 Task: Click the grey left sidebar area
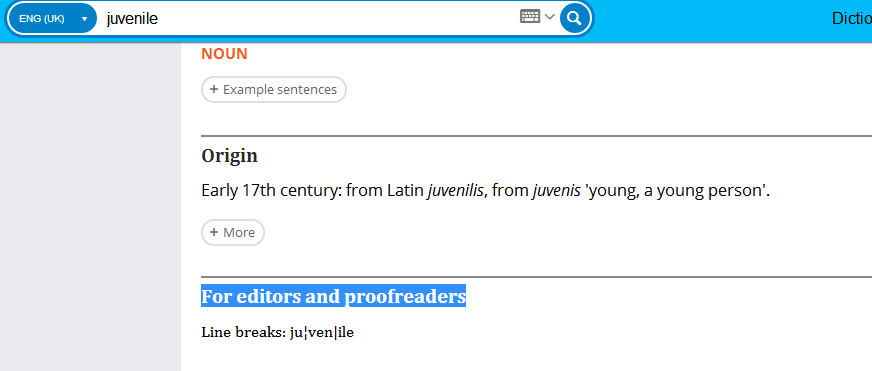pos(90,206)
